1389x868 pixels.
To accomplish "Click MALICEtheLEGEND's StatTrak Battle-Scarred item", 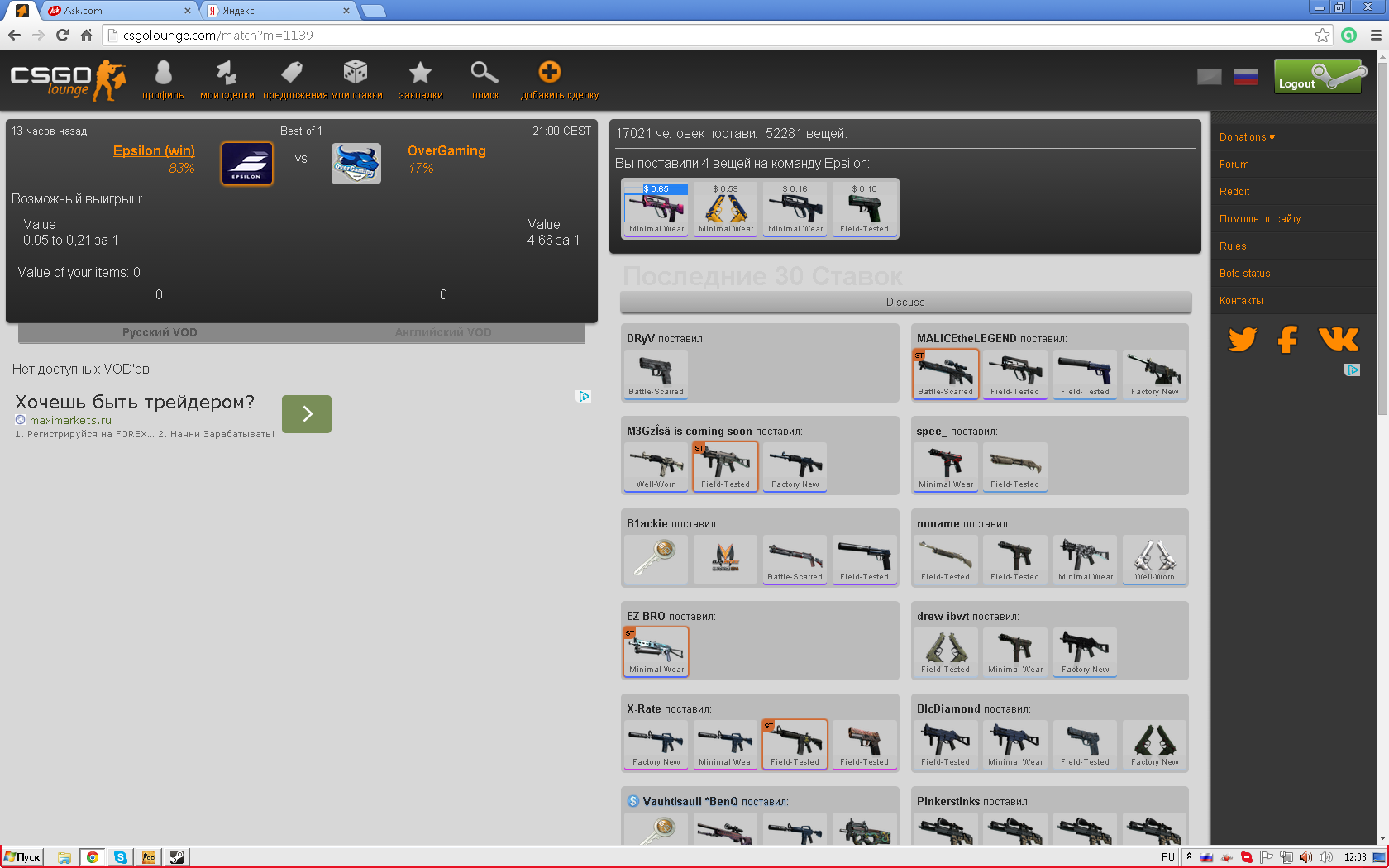I will [946, 374].
